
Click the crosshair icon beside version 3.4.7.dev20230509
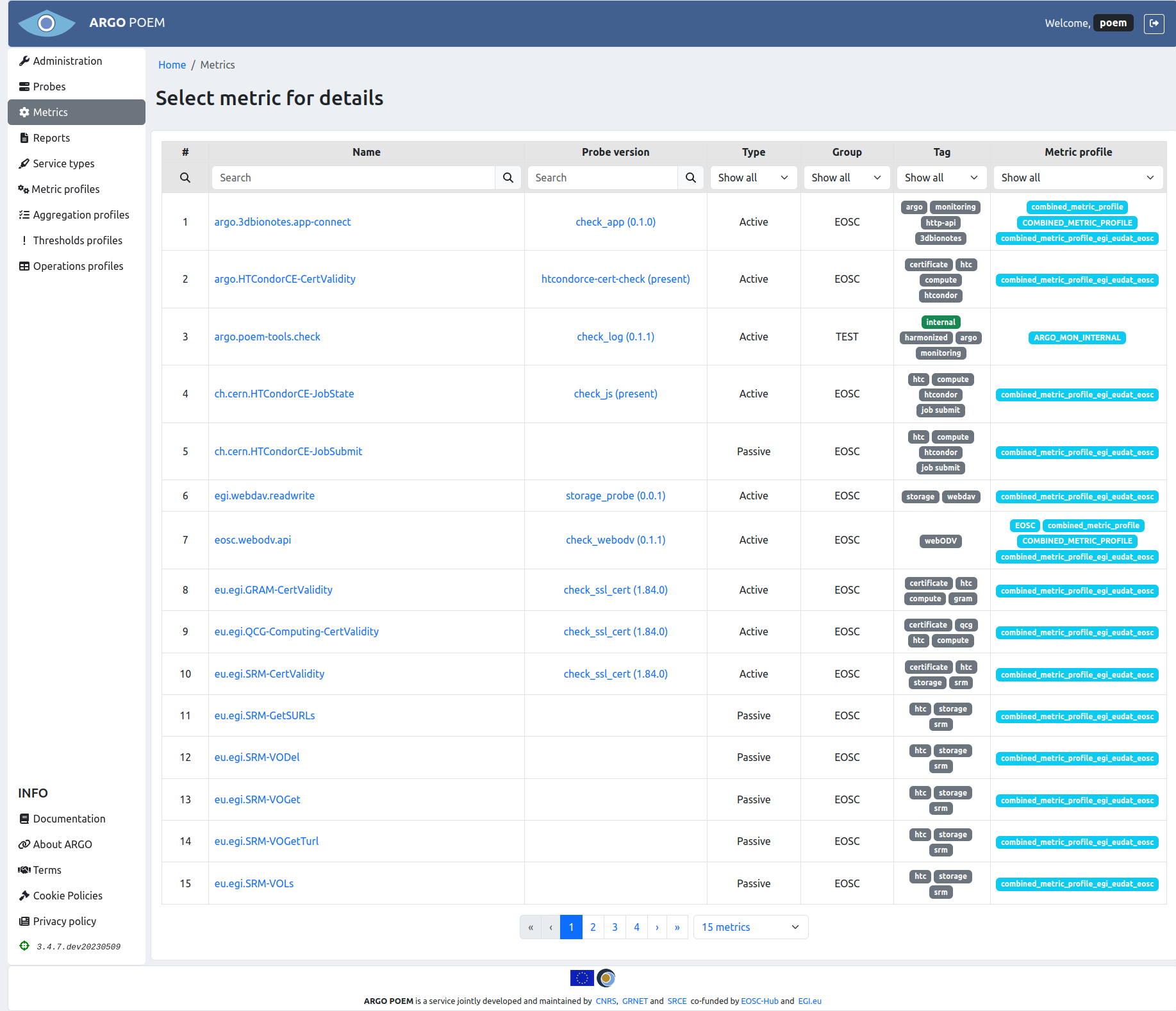[24, 946]
